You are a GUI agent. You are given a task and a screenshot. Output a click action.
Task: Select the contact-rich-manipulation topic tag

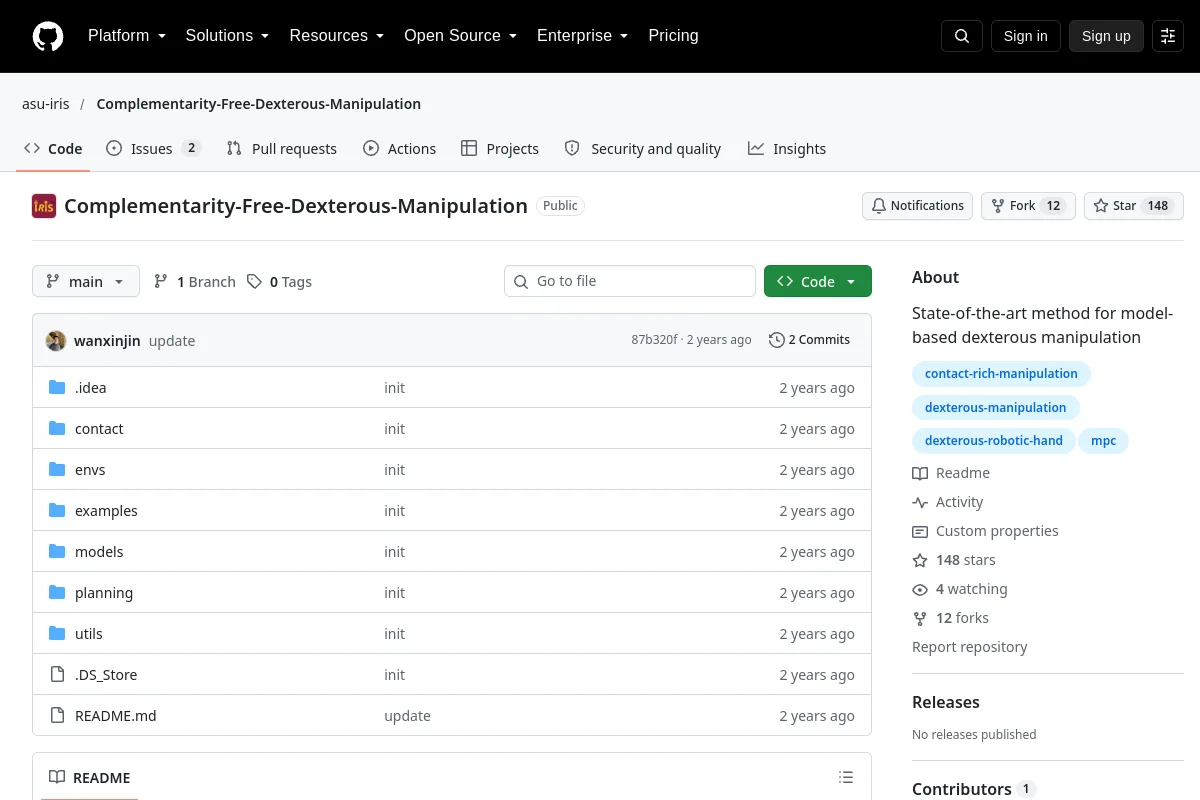[1001, 374]
